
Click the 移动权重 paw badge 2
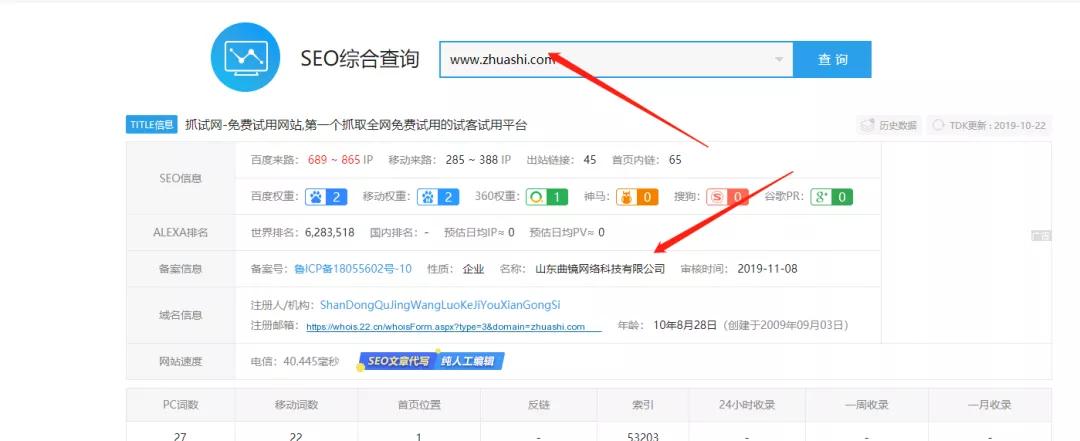pyautogui.click(x=437, y=197)
